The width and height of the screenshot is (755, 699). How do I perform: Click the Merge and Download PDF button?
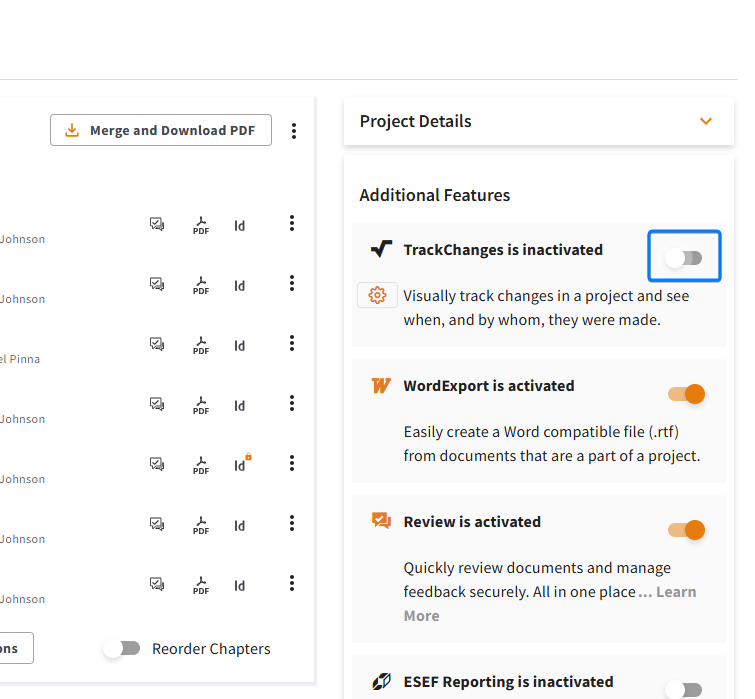[x=161, y=130]
